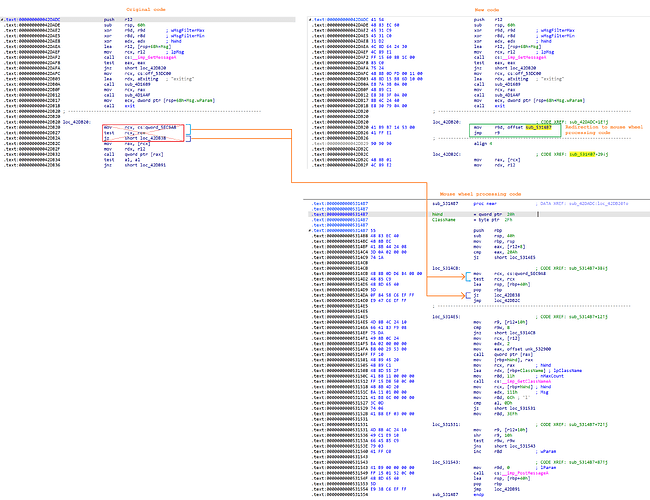Click 'sub_531487 endp' line
Screen dimensions: 650x500
457,495
